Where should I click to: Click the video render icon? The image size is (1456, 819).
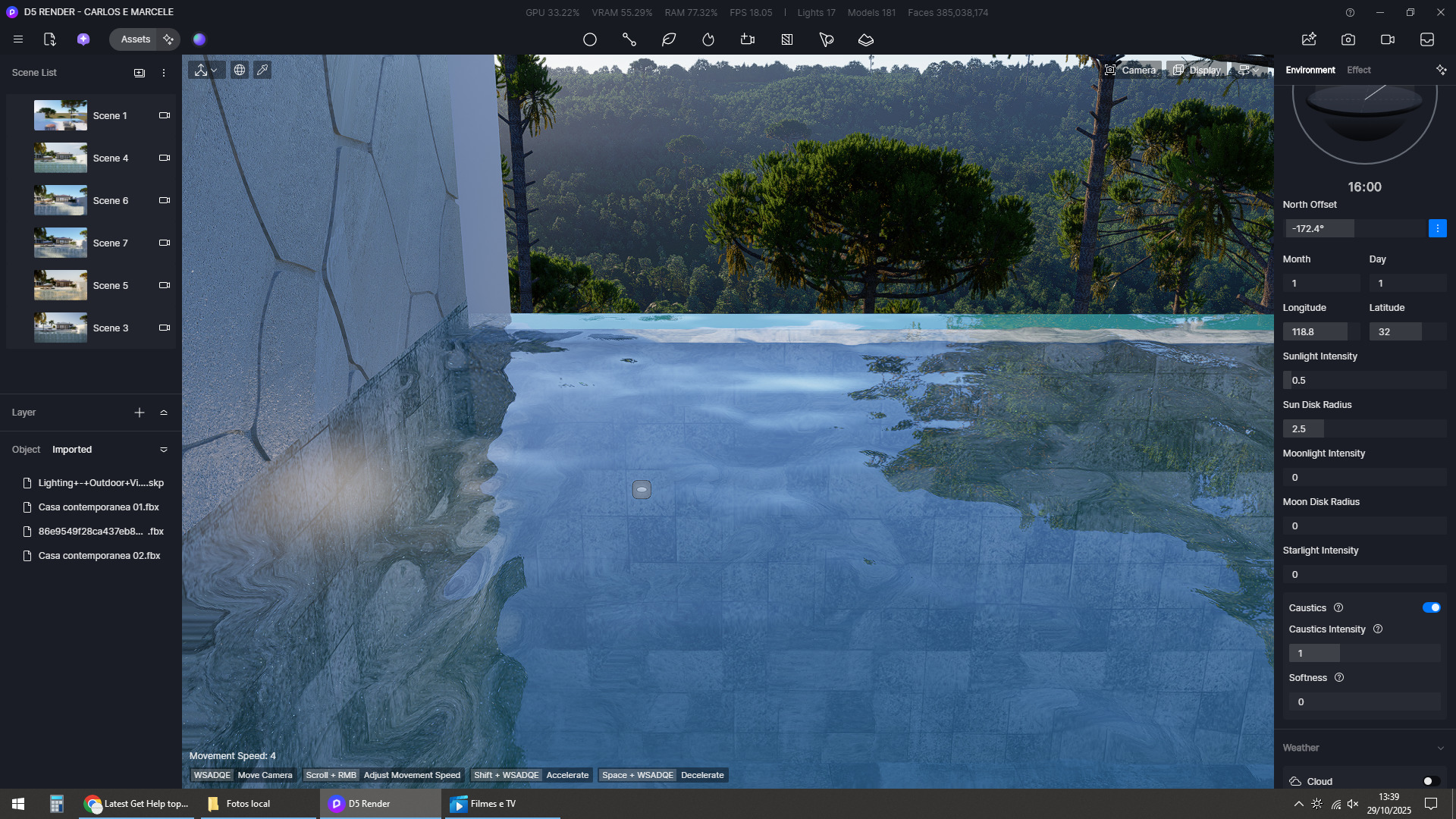click(x=1388, y=39)
